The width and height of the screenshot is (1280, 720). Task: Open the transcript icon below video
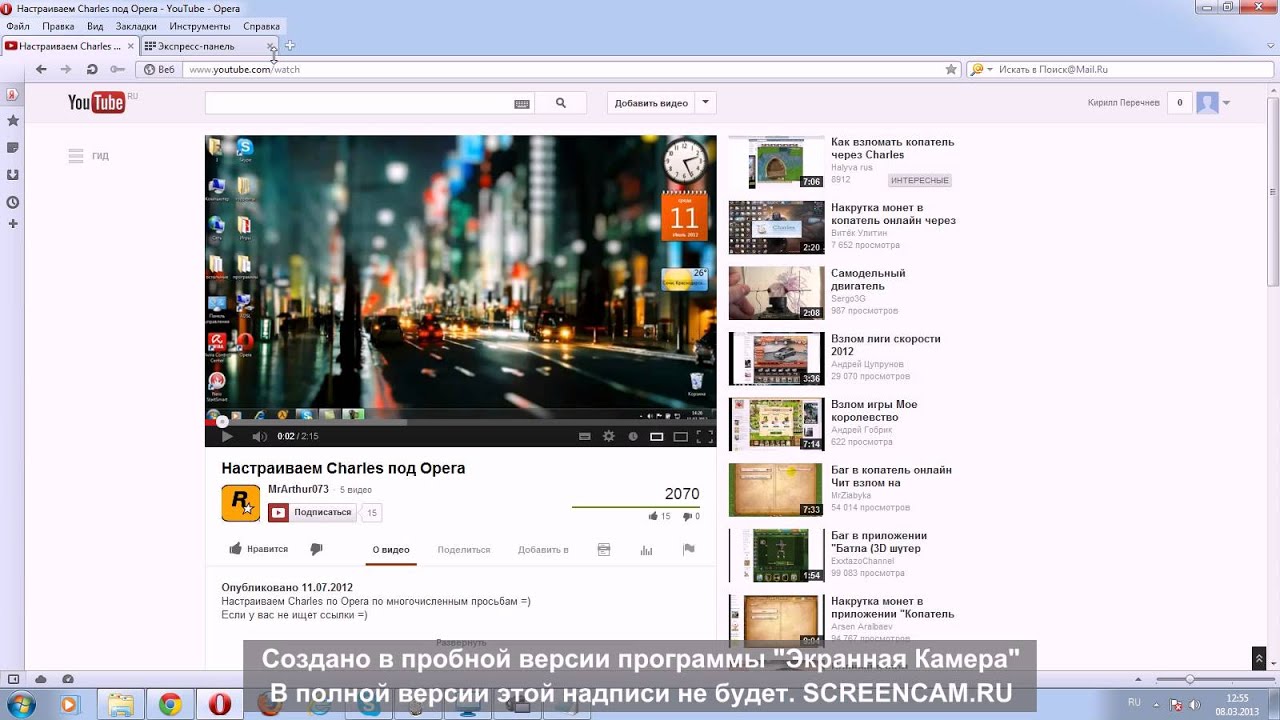(x=603, y=549)
